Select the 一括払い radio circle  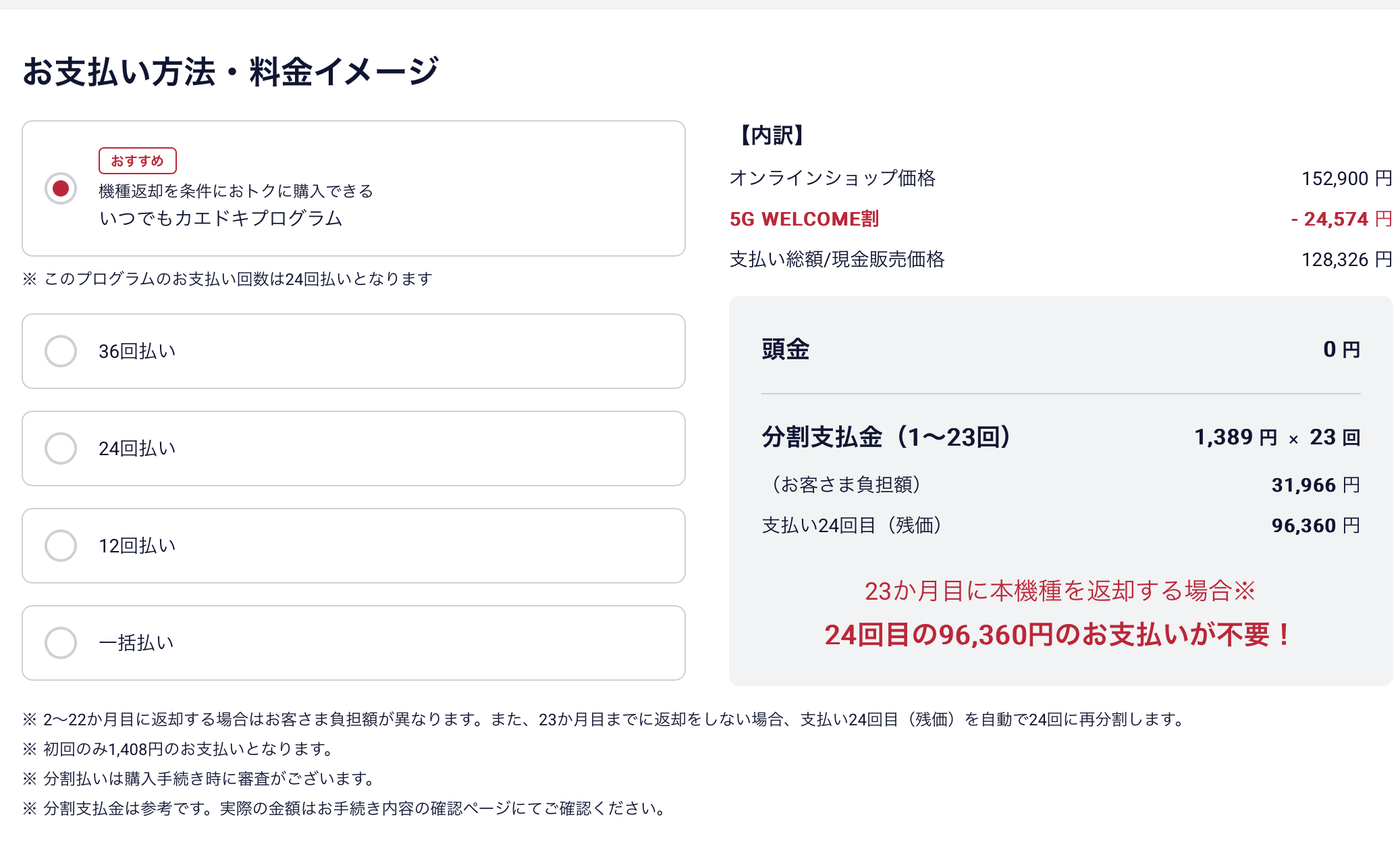pyautogui.click(x=61, y=643)
